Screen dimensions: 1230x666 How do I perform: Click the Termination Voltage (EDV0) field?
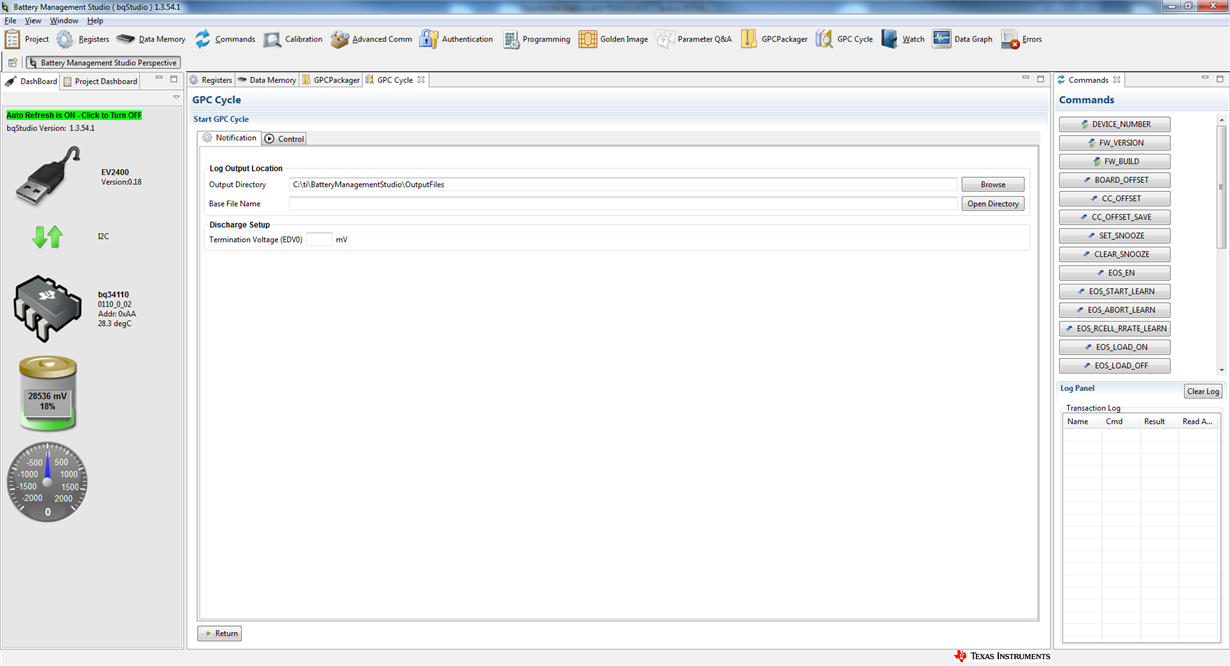point(319,239)
